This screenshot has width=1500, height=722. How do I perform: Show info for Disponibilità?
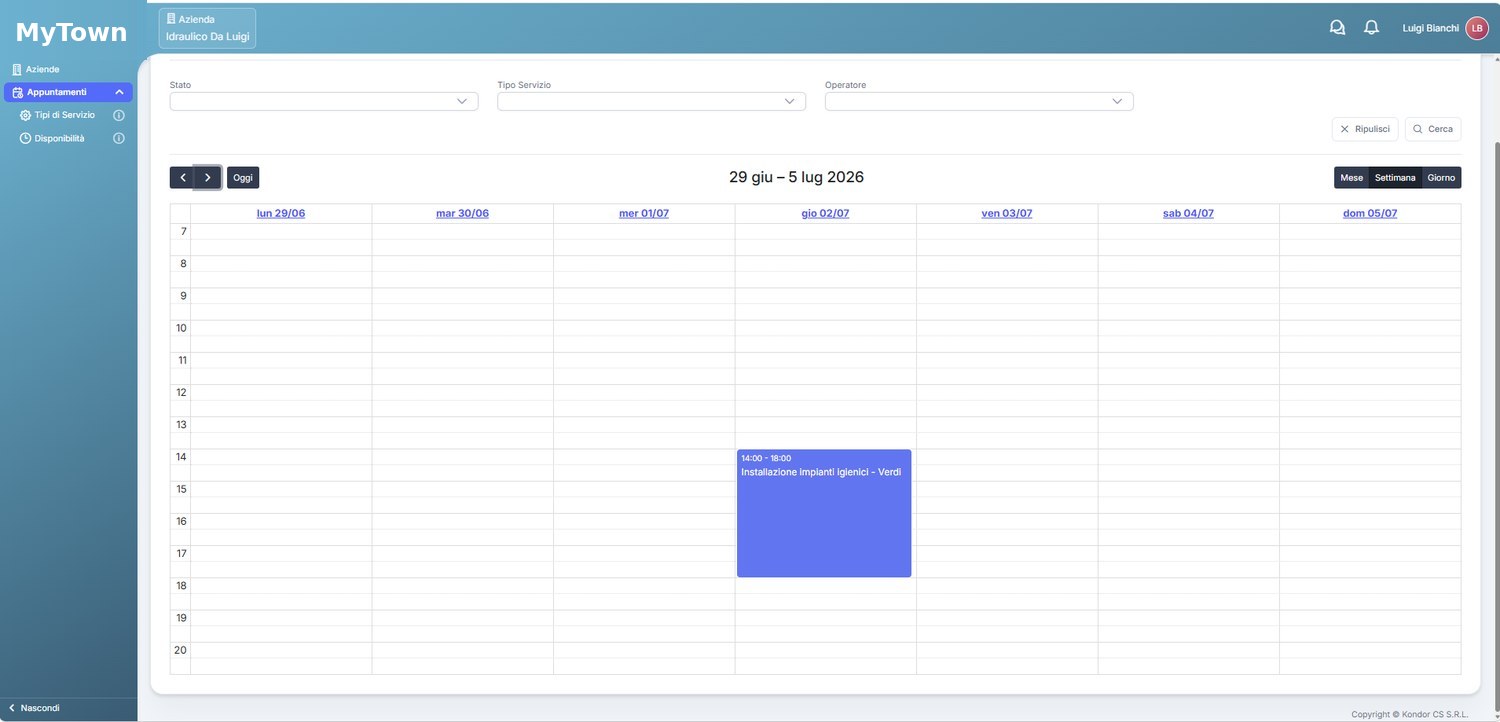click(x=119, y=139)
